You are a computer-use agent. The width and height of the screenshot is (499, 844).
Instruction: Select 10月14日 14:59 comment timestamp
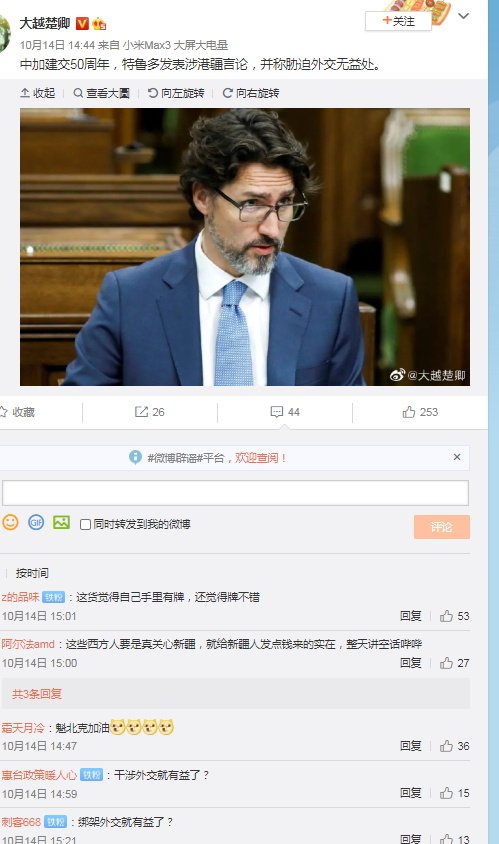click(x=39, y=794)
